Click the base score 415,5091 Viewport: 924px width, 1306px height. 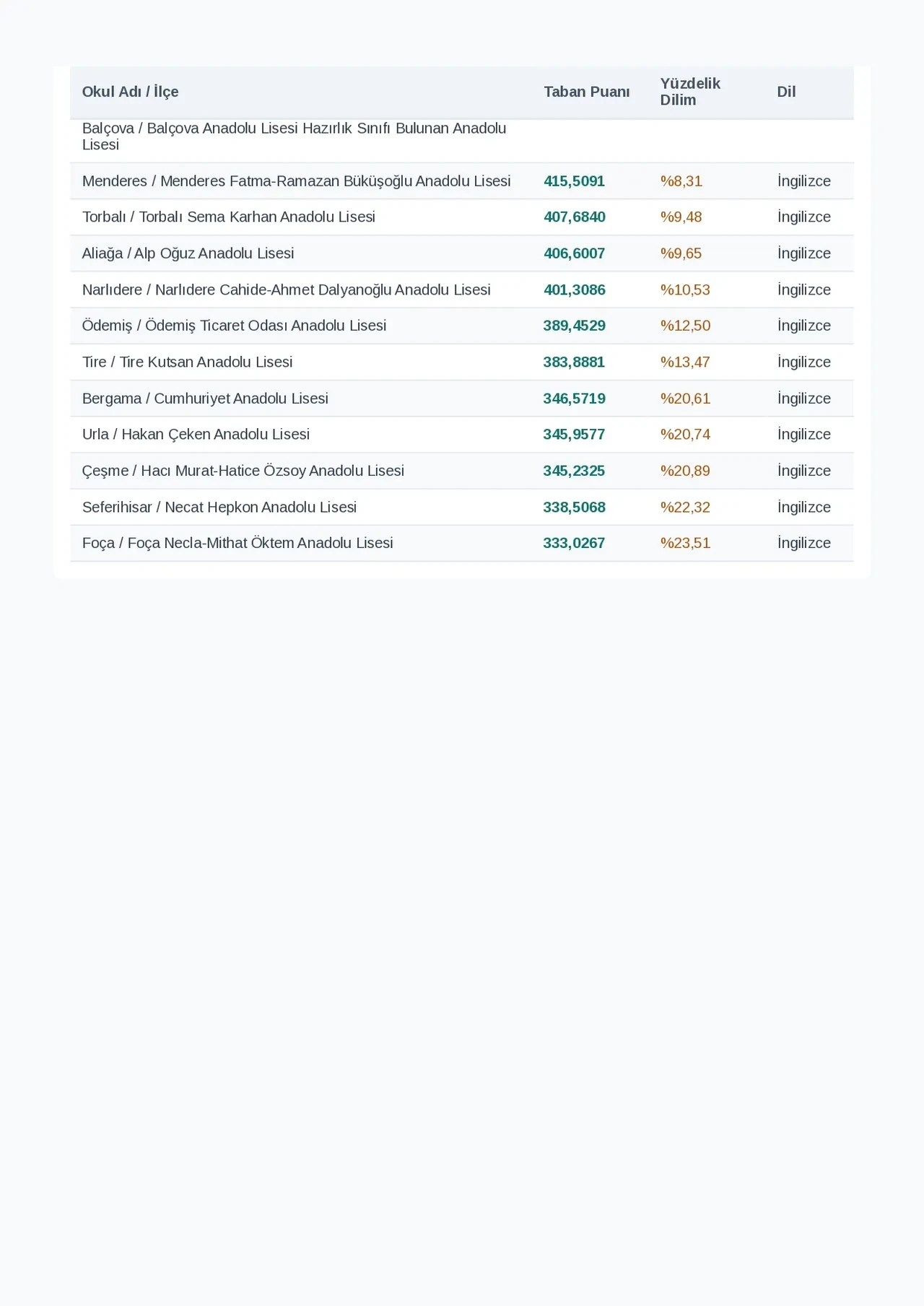coord(574,181)
